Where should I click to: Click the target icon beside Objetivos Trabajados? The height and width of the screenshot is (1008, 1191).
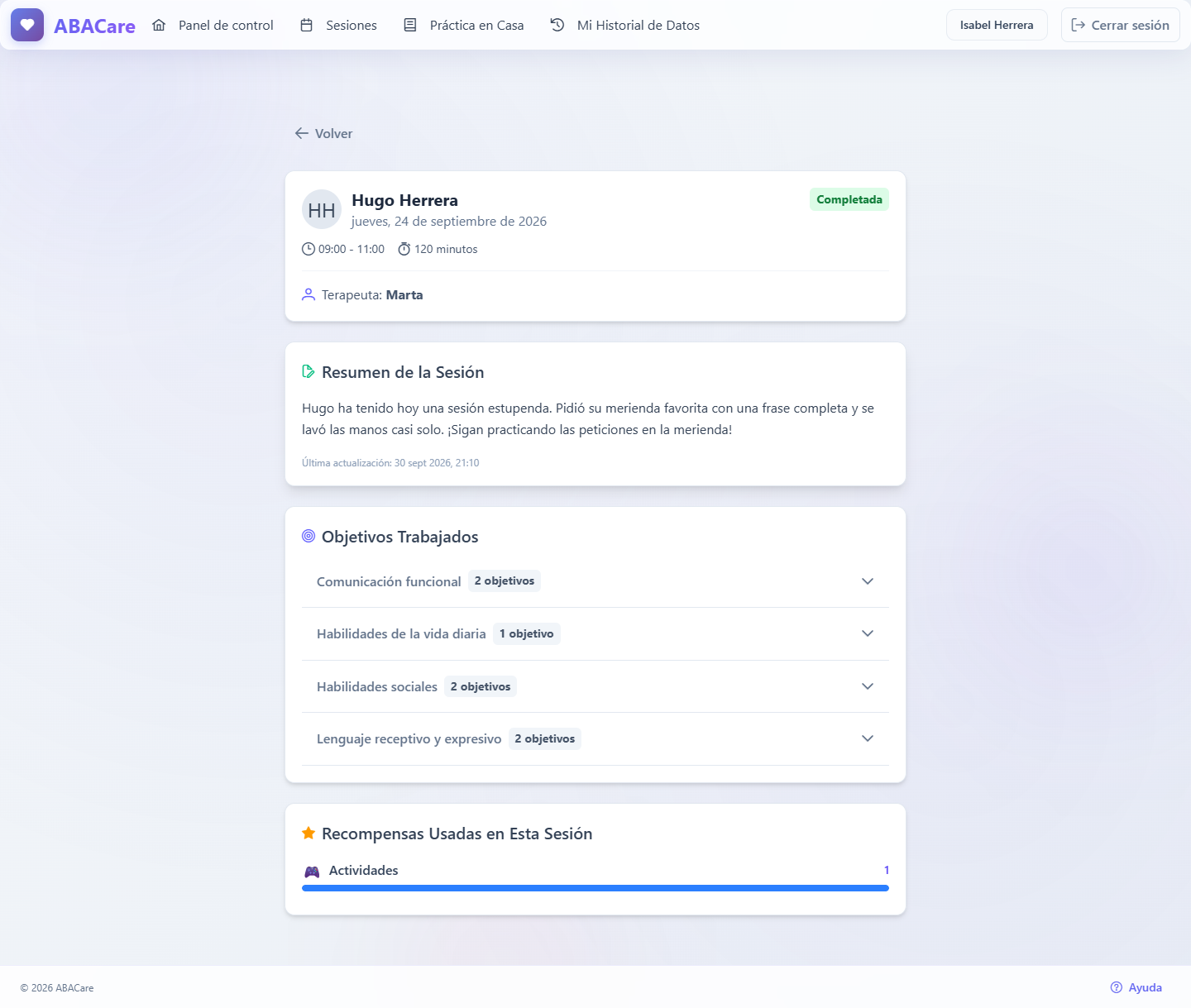[x=309, y=536]
